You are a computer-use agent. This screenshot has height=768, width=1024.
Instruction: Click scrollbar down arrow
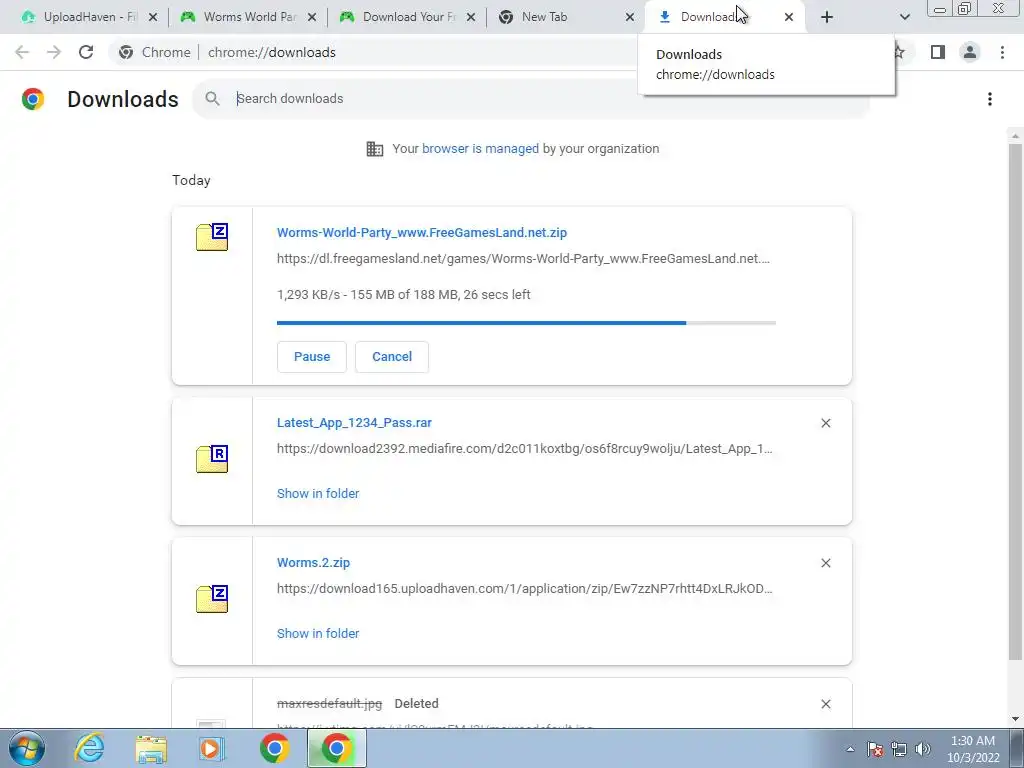(x=1014, y=719)
